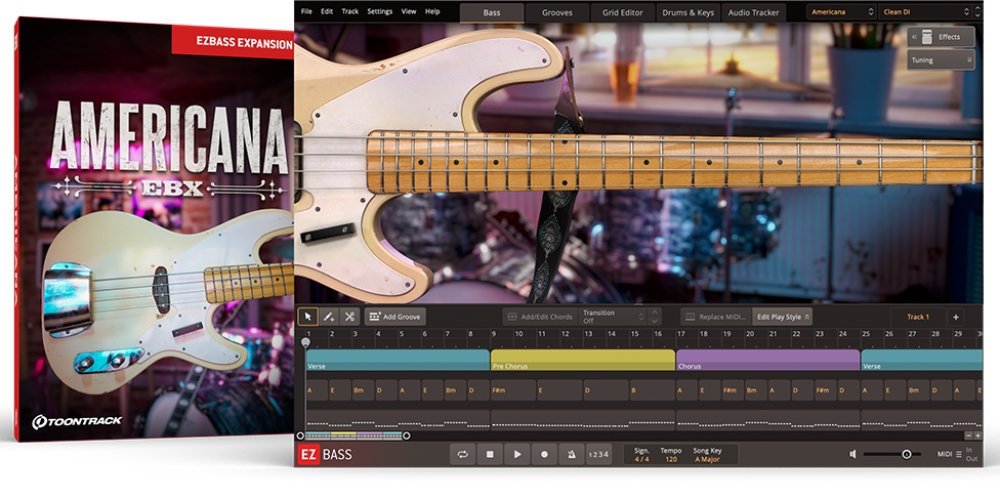Screen dimensions: 1000x500
Task: Click the Stop button in transport
Action: (489, 454)
